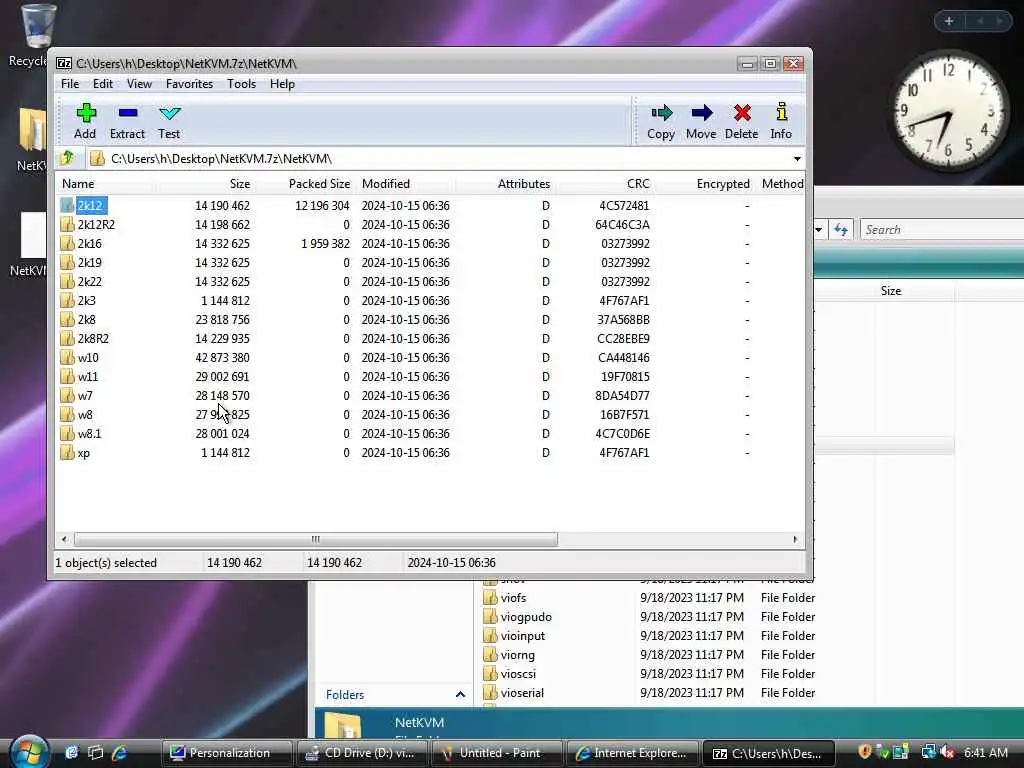Select the 2k8R2 folder
This screenshot has width=1024, height=768.
pyautogui.click(x=93, y=338)
